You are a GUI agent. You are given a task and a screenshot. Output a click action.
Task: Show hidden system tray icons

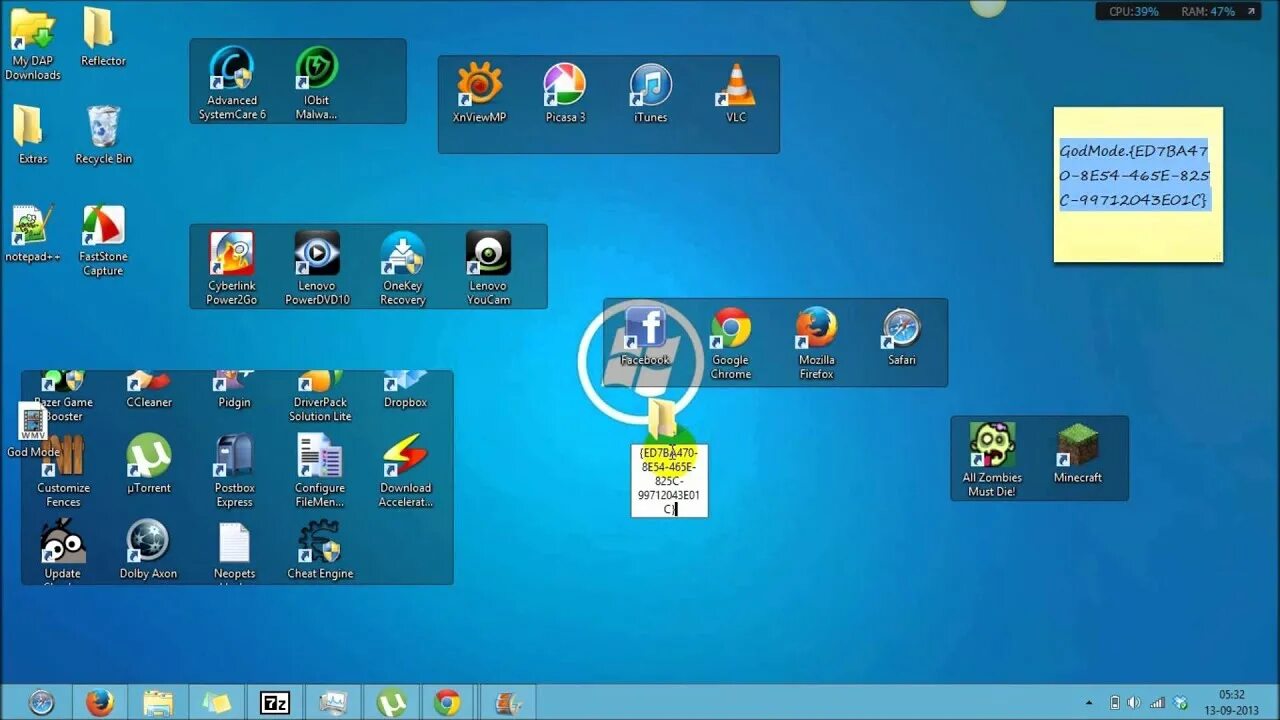(1089, 703)
